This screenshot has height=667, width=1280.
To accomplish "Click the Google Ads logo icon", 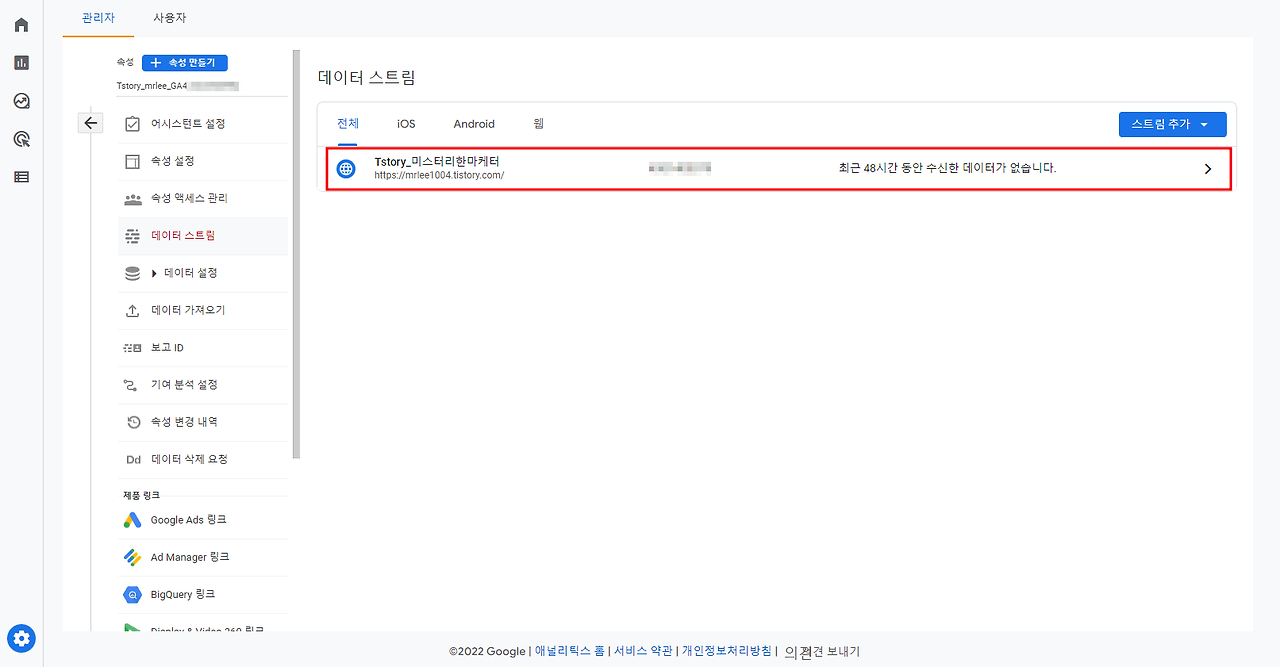I will click(132, 520).
